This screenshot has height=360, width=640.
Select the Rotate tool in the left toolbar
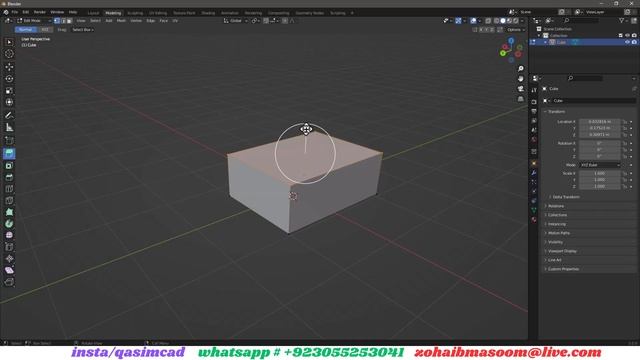(9, 78)
